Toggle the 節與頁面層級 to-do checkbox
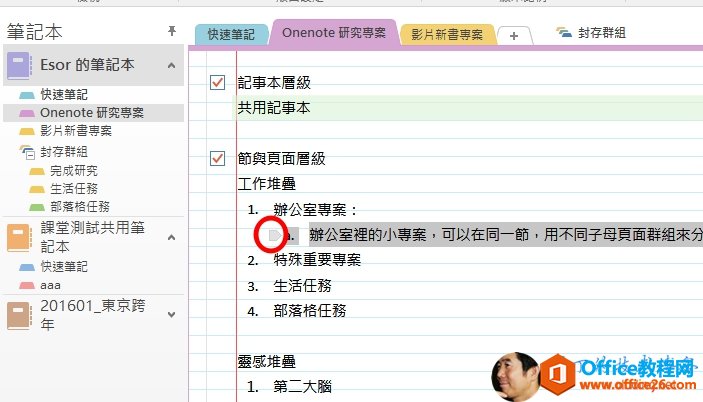 click(x=217, y=158)
